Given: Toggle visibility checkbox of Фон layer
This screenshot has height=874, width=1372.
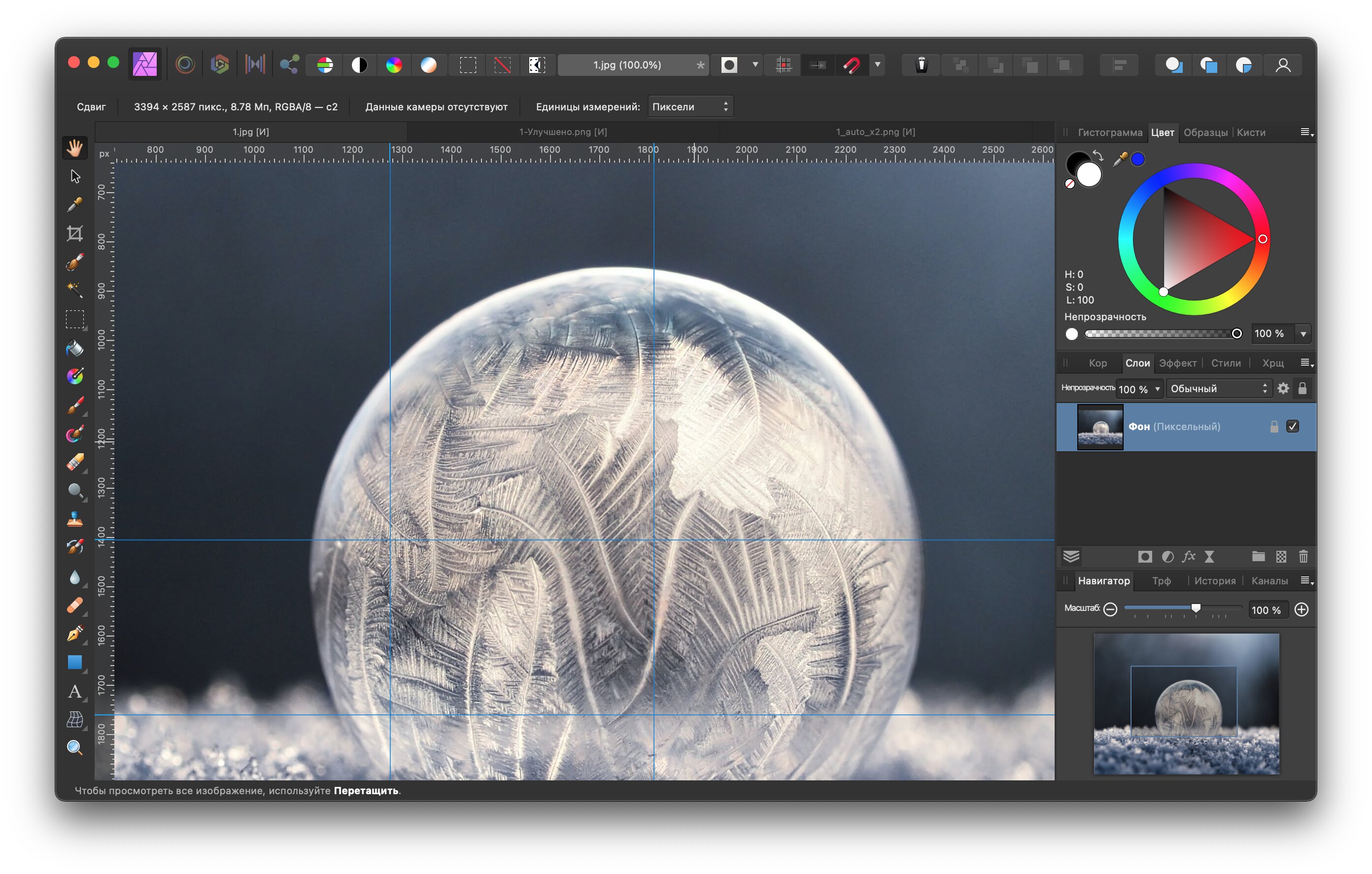Looking at the screenshot, I should point(1292,427).
